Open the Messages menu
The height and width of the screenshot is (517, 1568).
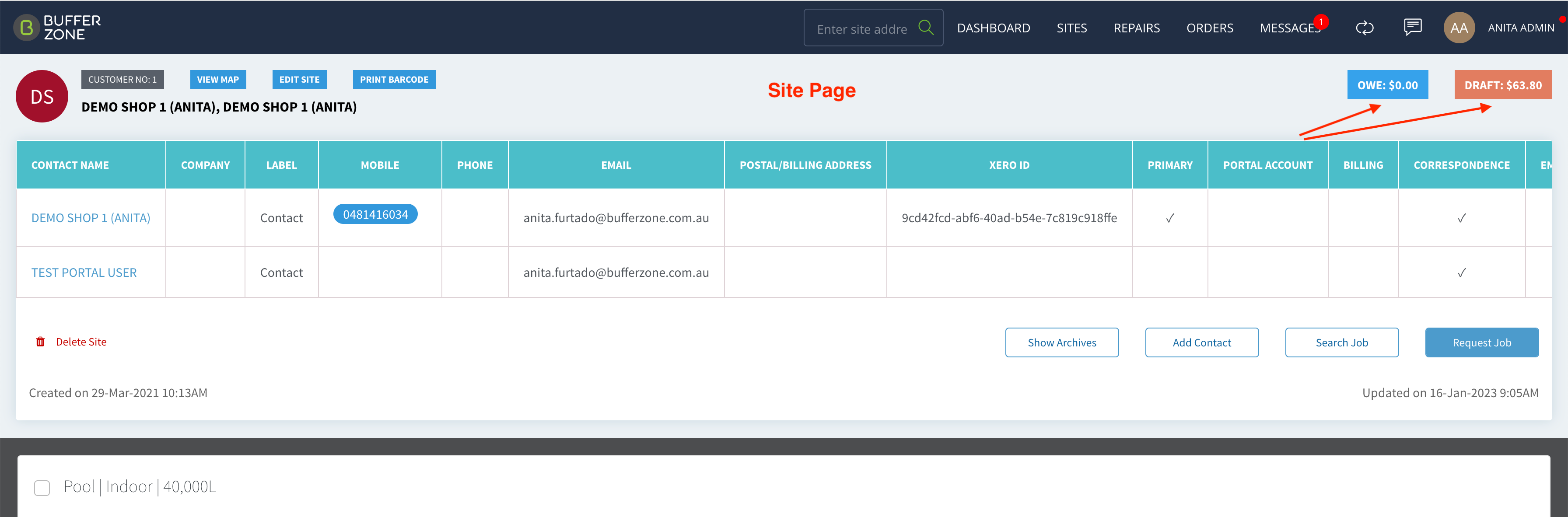[x=1289, y=28]
